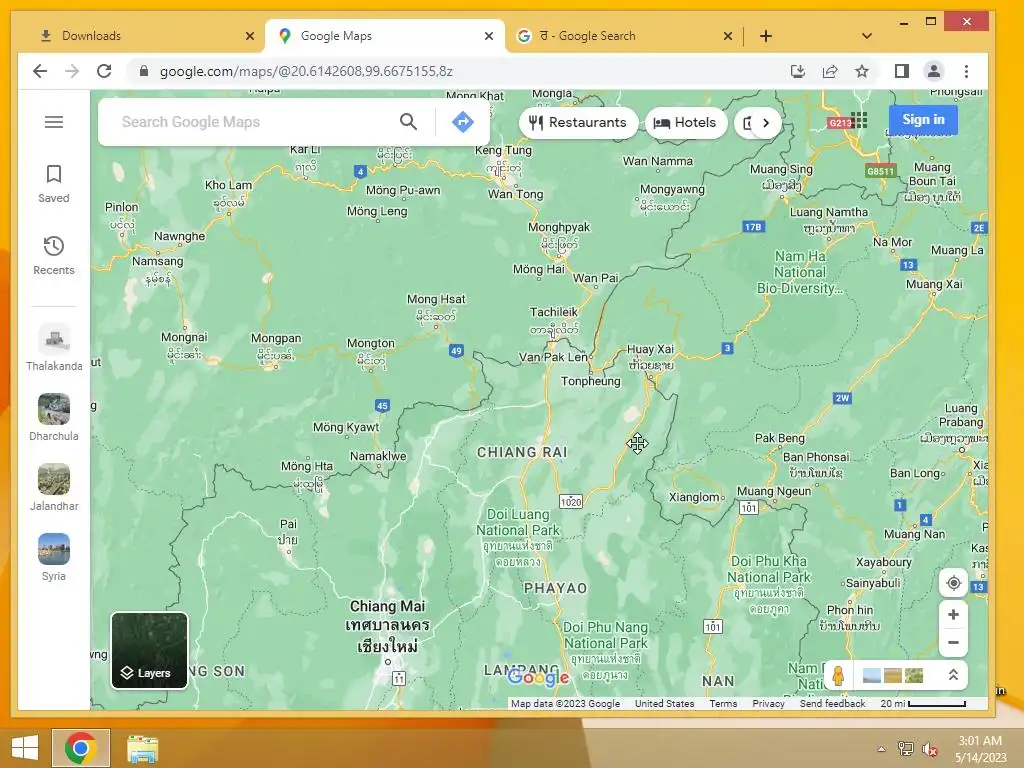
Task: Click in the Search Google Maps field
Action: (255, 121)
